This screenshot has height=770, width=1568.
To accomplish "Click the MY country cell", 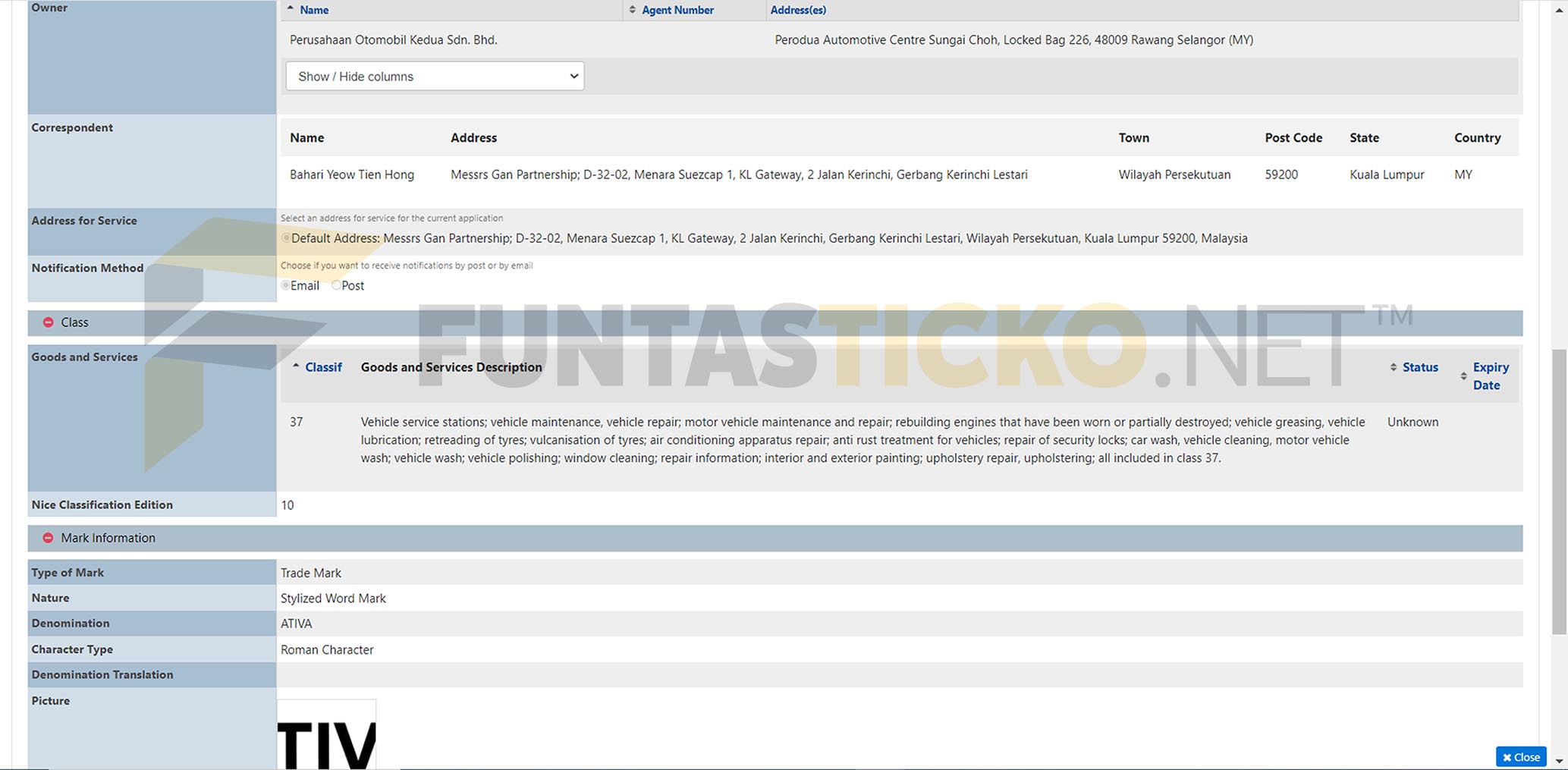I will tap(1463, 174).
